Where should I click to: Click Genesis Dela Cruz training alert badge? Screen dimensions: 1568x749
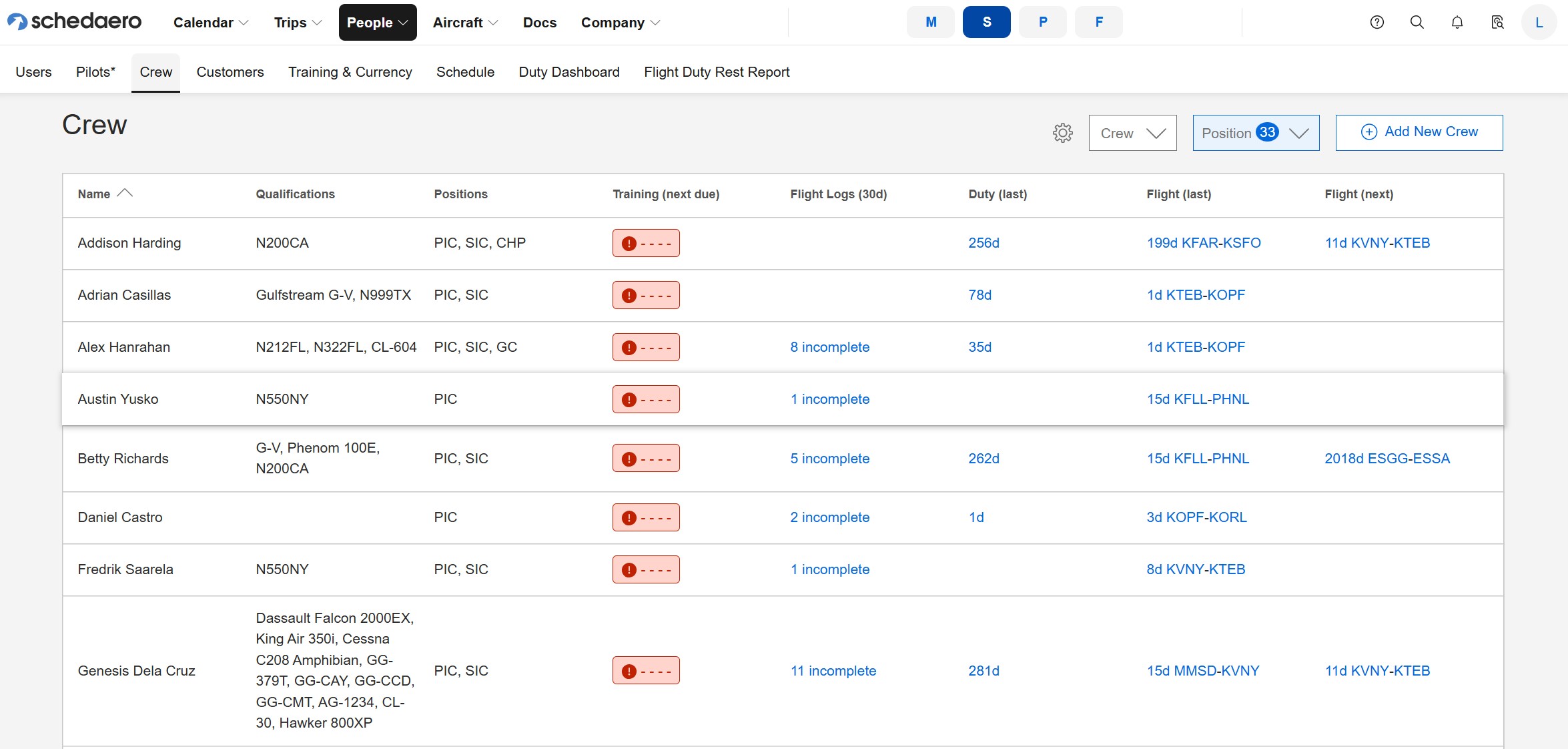coord(646,671)
